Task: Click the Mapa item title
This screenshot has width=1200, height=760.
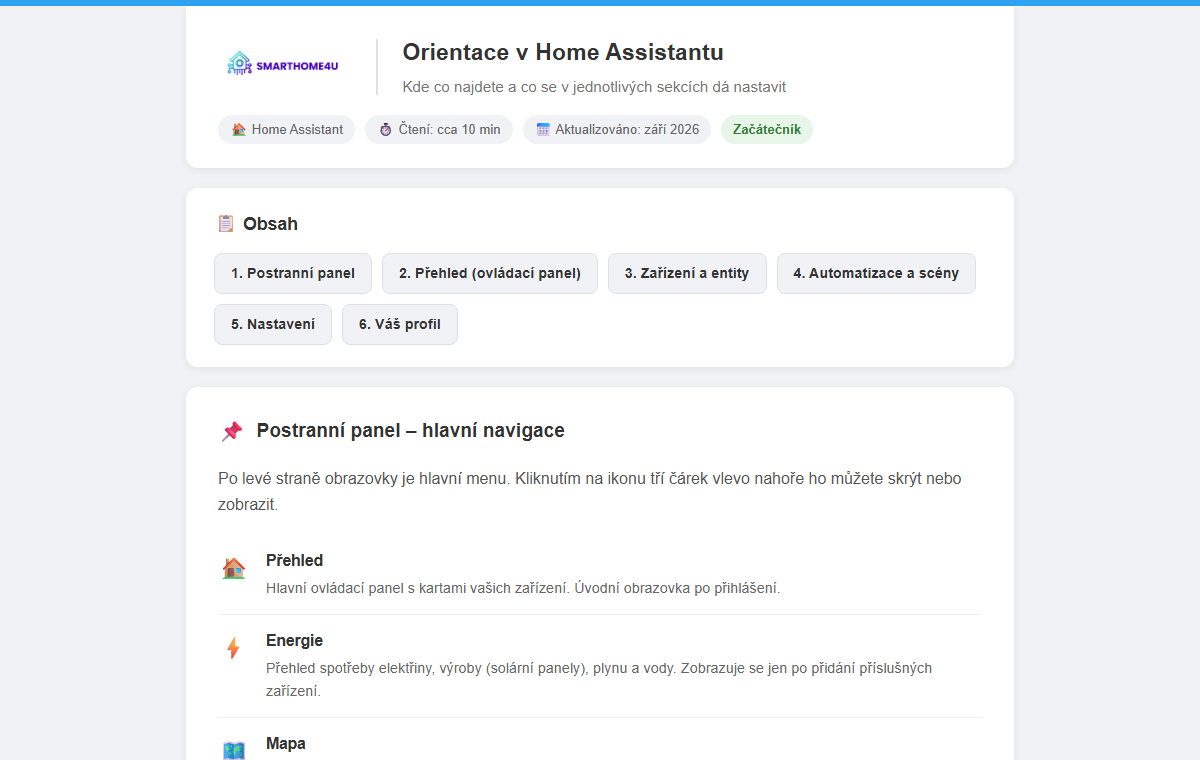Action: point(285,743)
